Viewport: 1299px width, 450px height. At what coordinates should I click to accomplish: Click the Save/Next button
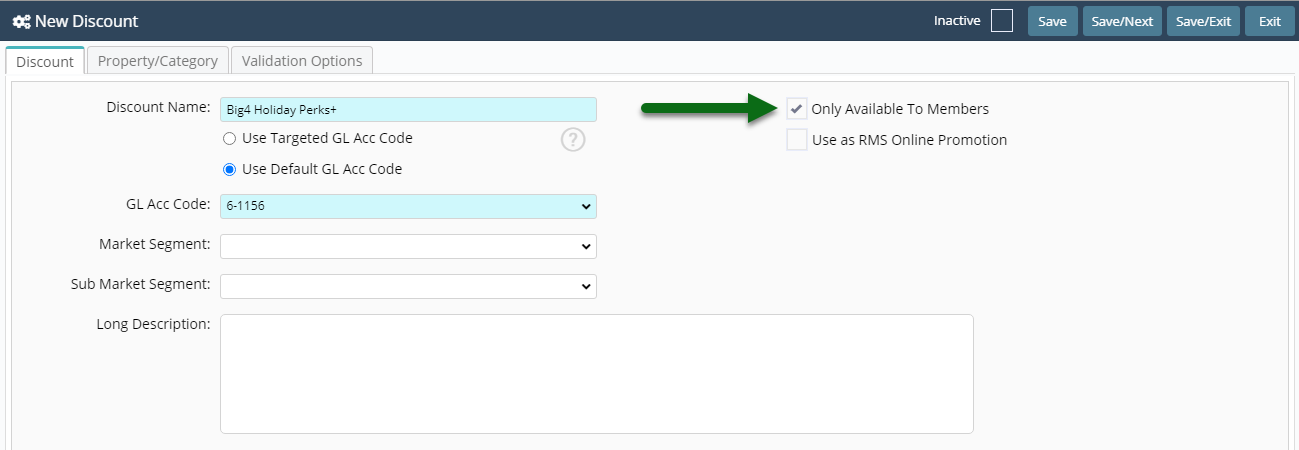click(1122, 21)
